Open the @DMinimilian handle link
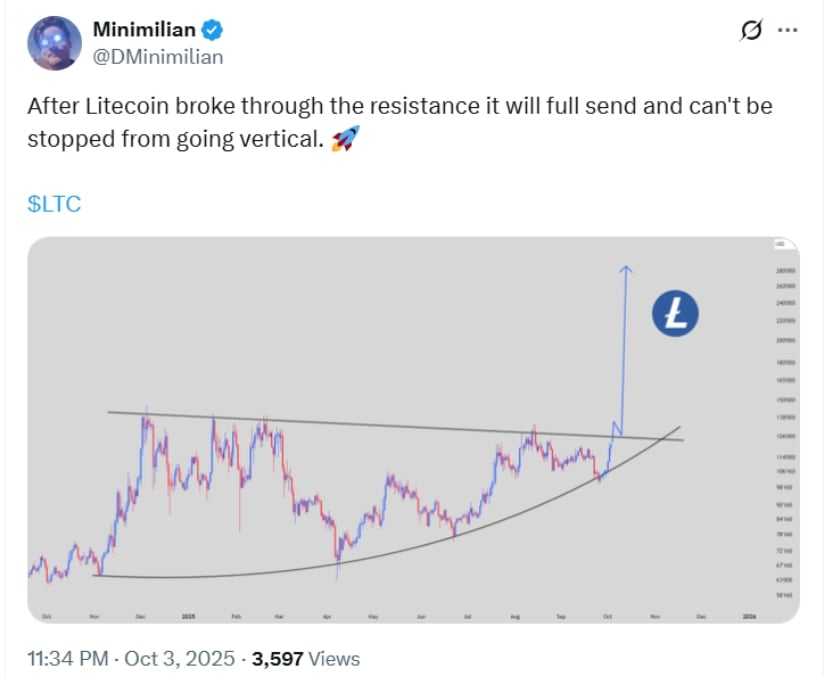825x677 pixels. click(157, 57)
